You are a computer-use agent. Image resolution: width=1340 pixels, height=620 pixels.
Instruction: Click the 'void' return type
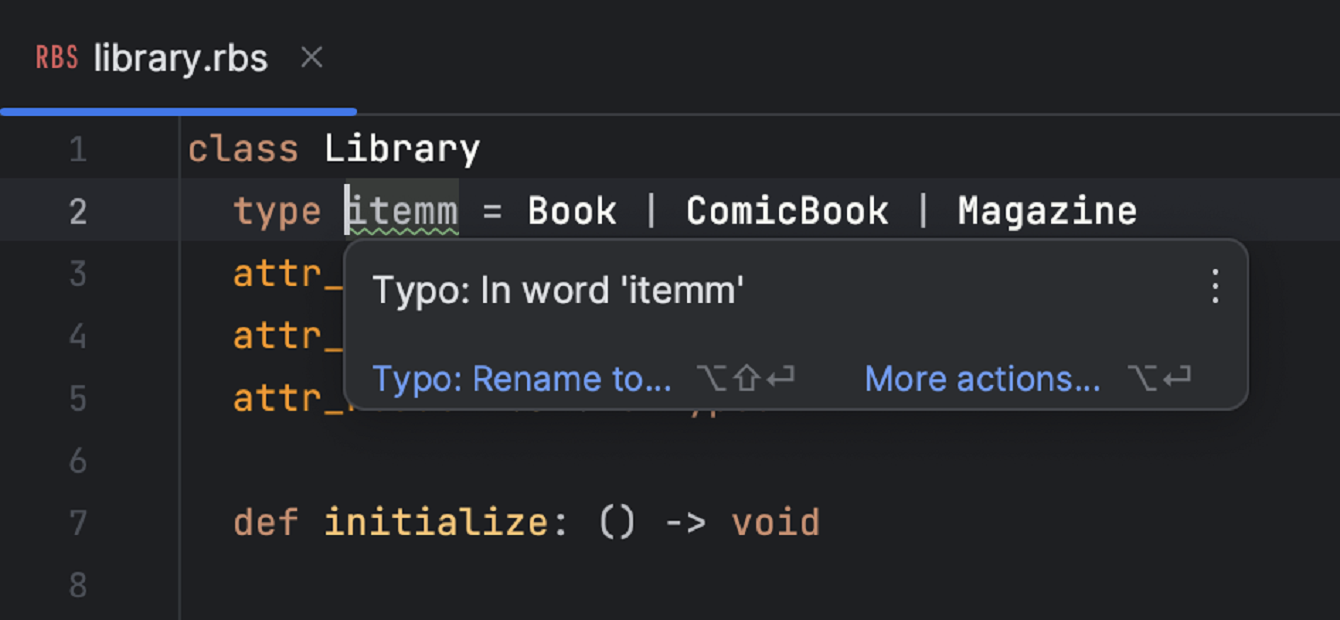pos(775,522)
